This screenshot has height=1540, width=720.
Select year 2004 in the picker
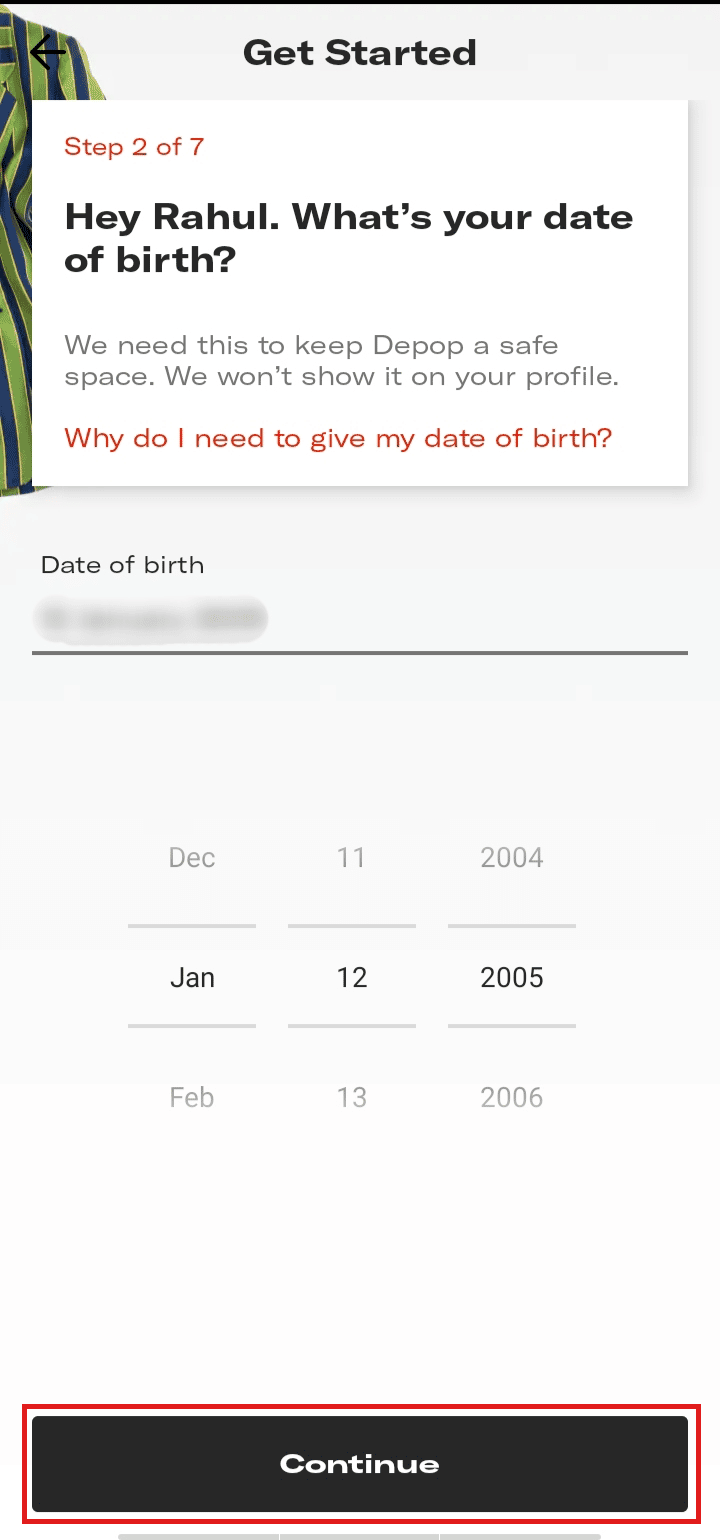(511, 858)
